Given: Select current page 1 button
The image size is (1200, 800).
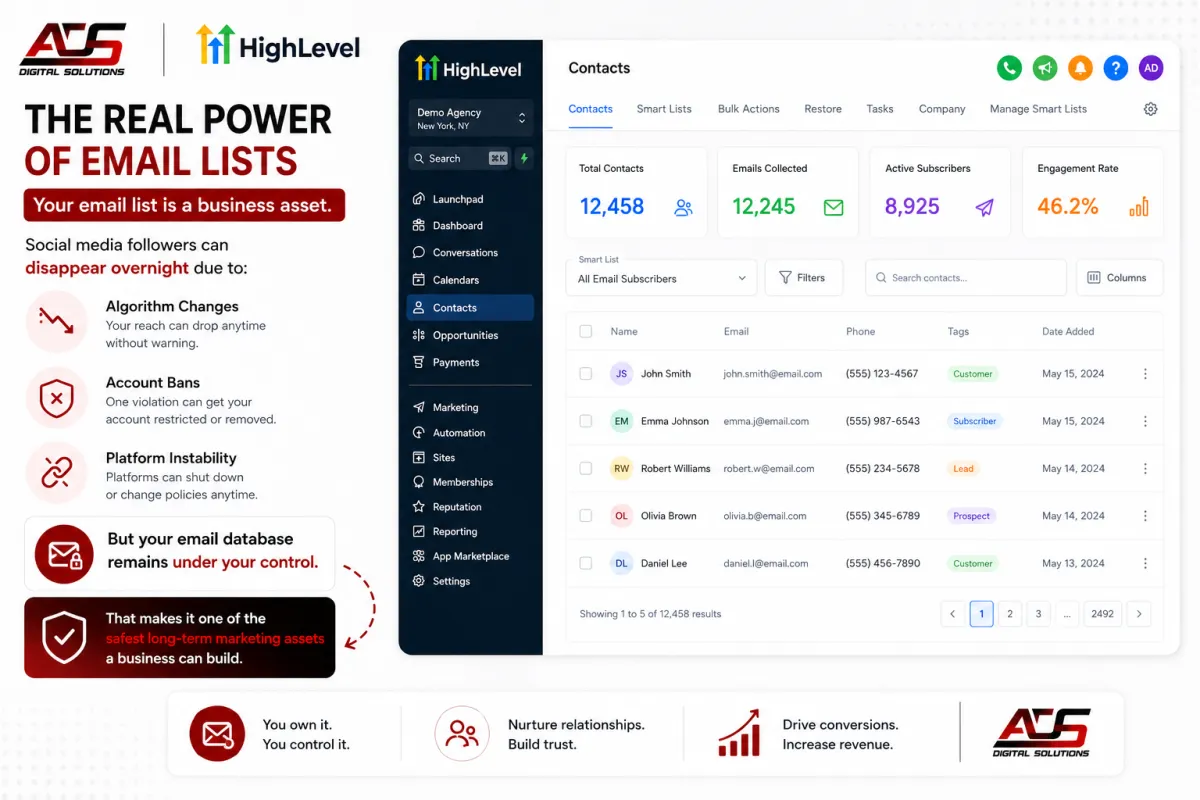Looking at the screenshot, I should coord(981,614).
